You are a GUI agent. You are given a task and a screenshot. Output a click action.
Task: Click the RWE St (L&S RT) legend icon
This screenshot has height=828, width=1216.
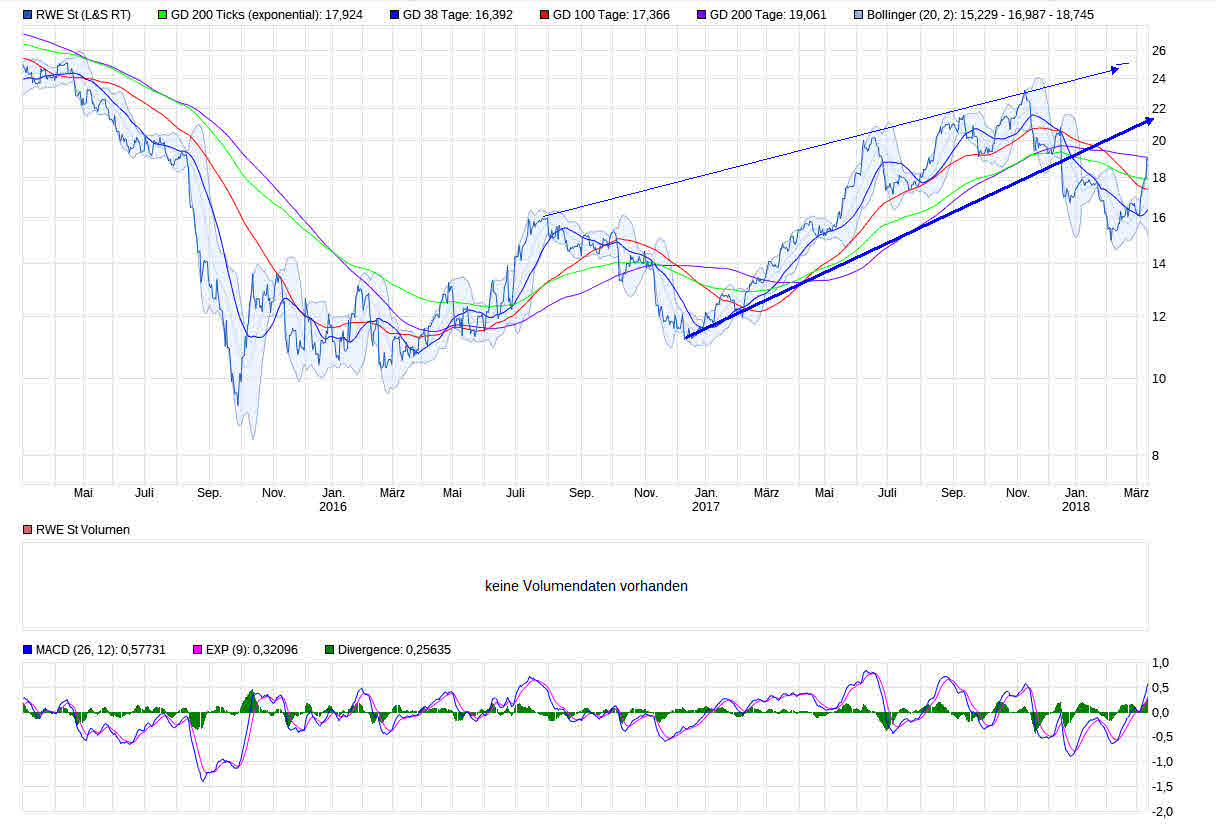[27, 14]
